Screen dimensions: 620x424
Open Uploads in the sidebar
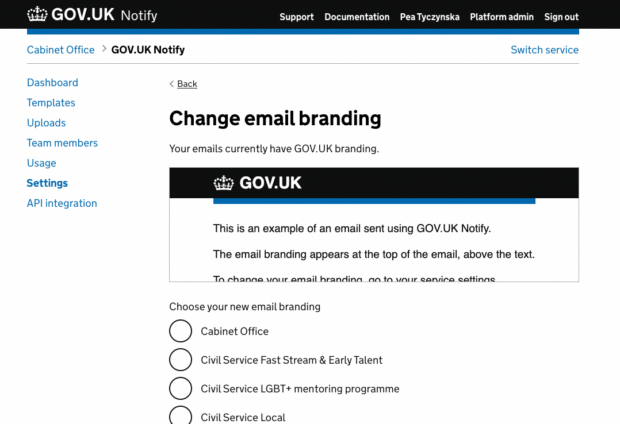click(46, 123)
